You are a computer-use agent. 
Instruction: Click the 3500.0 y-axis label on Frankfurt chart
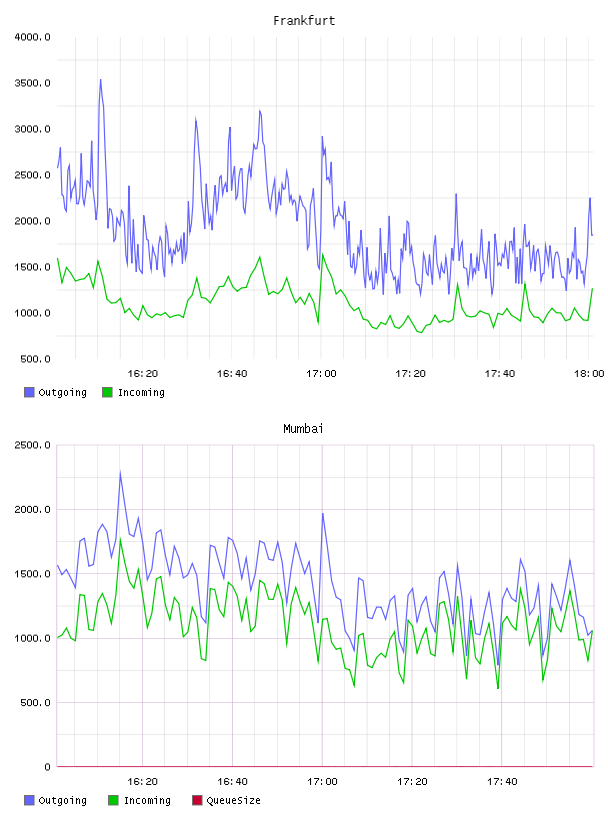click(32, 83)
